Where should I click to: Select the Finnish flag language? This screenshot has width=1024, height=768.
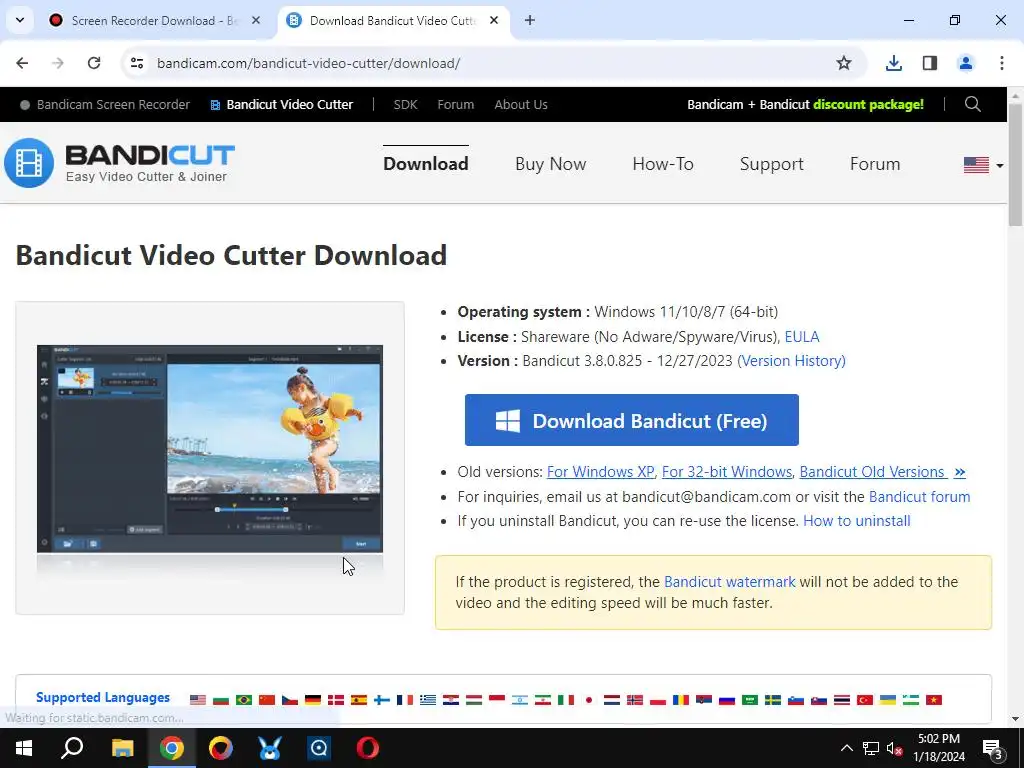click(382, 700)
